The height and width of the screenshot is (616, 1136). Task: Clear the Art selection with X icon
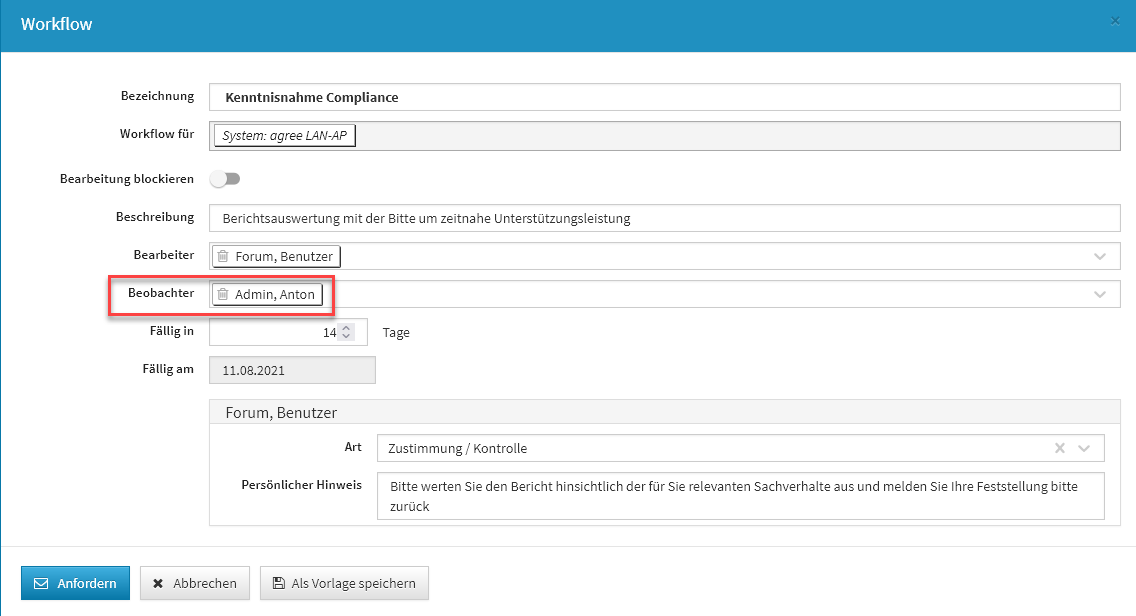[x=1060, y=448]
